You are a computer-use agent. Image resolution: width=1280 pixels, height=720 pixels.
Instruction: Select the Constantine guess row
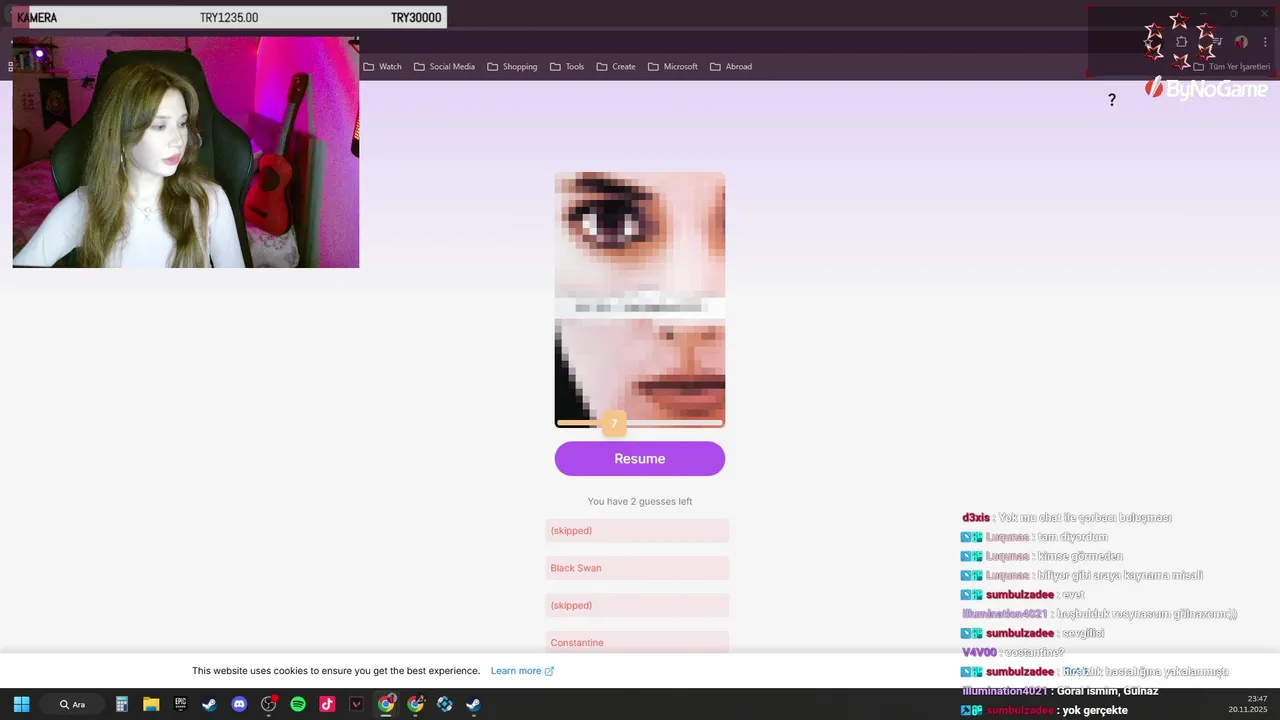click(637, 642)
